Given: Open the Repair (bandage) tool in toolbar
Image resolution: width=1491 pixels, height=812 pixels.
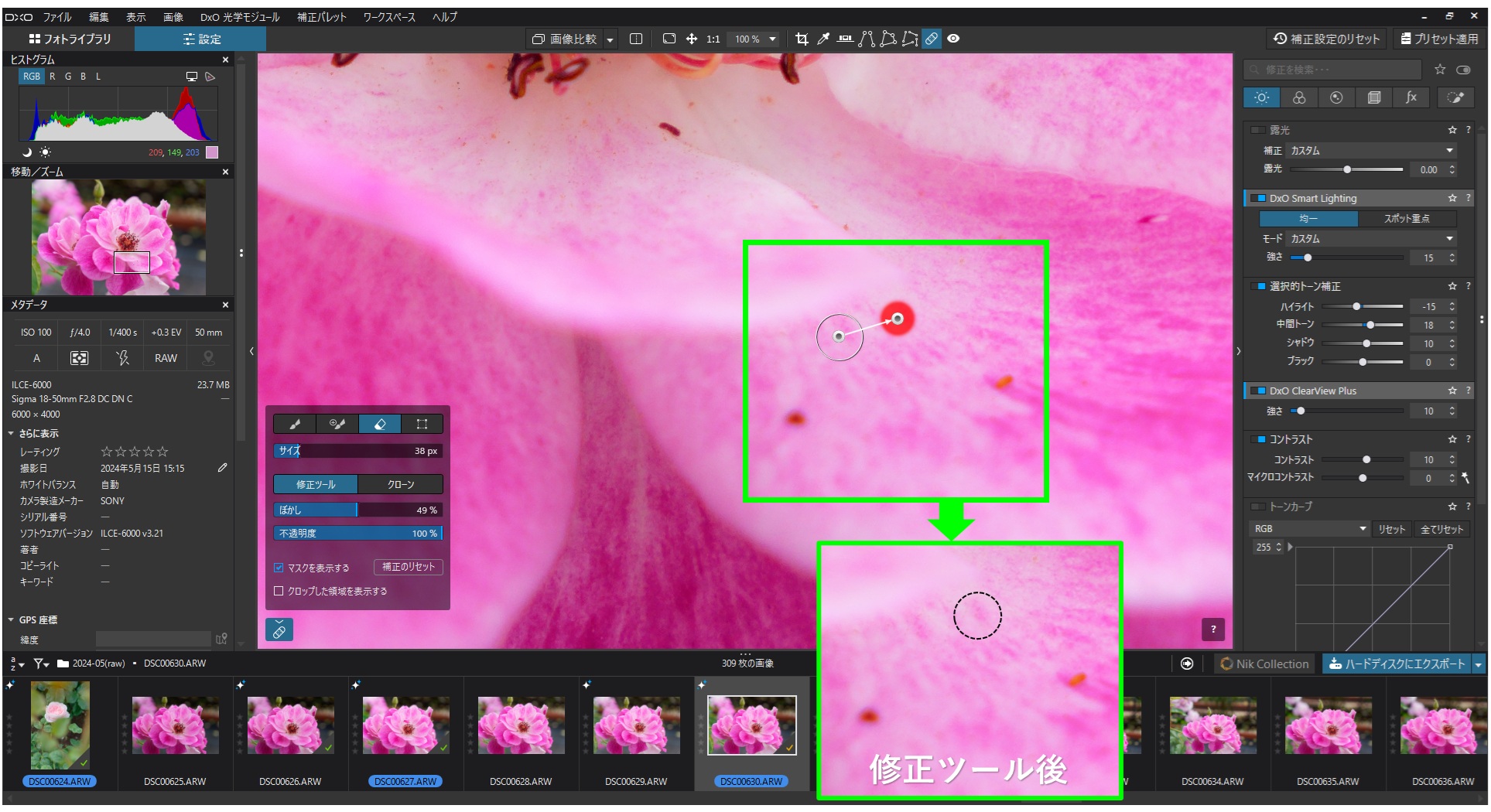Looking at the screenshot, I should (932, 39).
